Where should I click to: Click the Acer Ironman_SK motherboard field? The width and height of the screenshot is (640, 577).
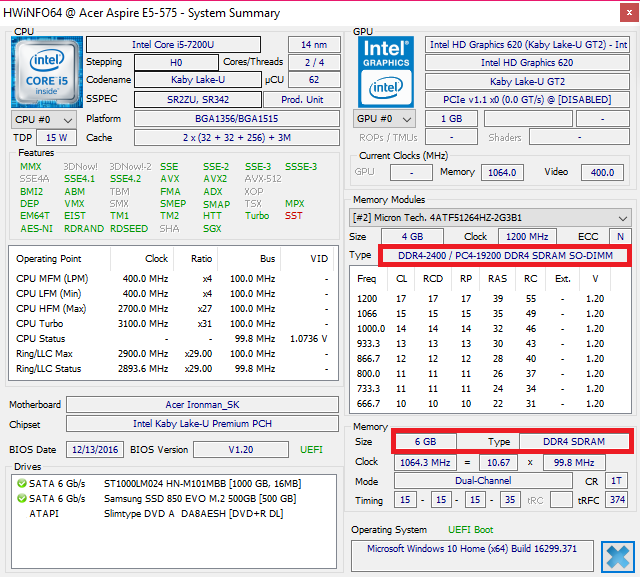coord(202,405)
